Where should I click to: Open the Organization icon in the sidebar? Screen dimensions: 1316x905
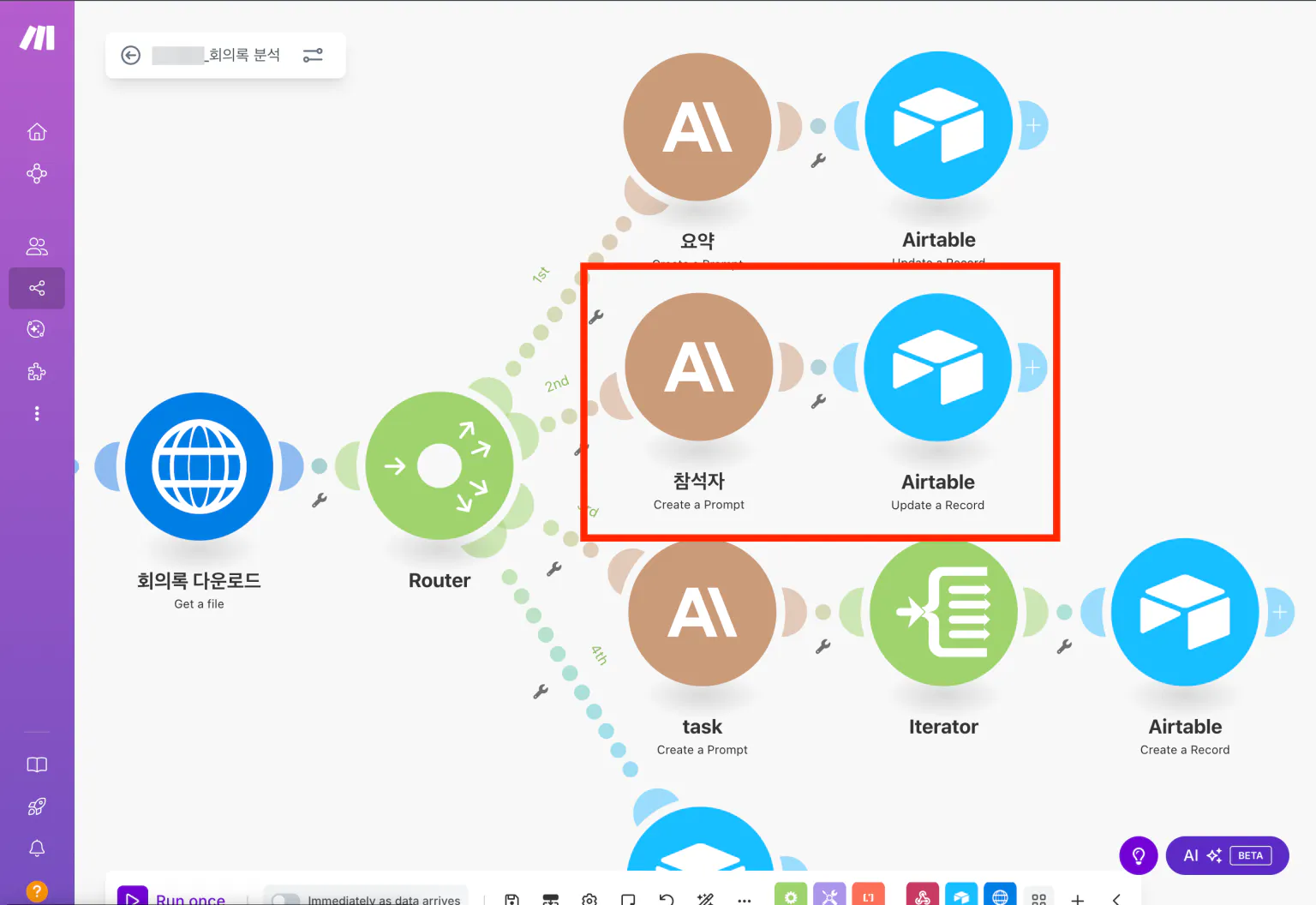point(37,174)
